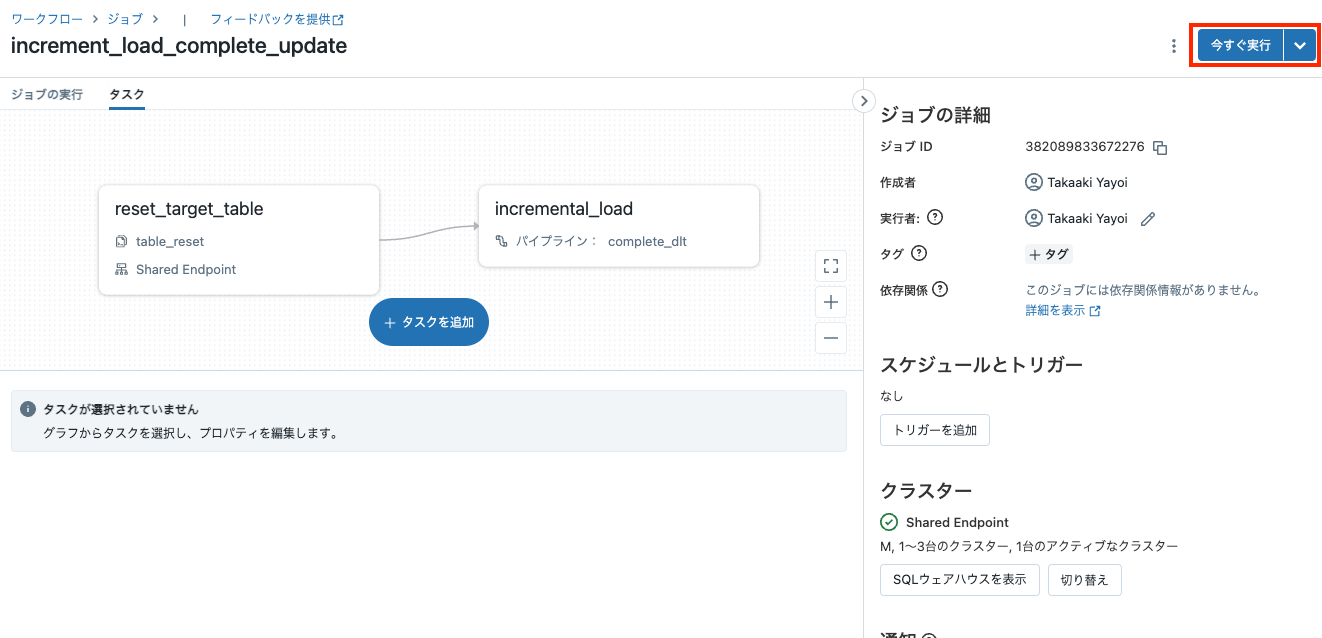Zoom into the task graph with the plus icon
This screenshot has width=1322, height=638.
pyautogui.click(x=830, y=302)
